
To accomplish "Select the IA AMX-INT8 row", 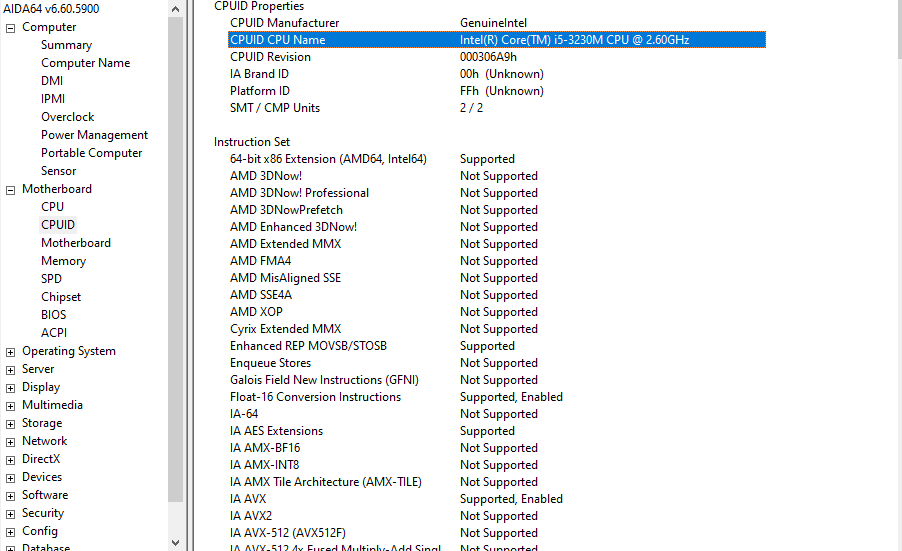I will (497, 465).
